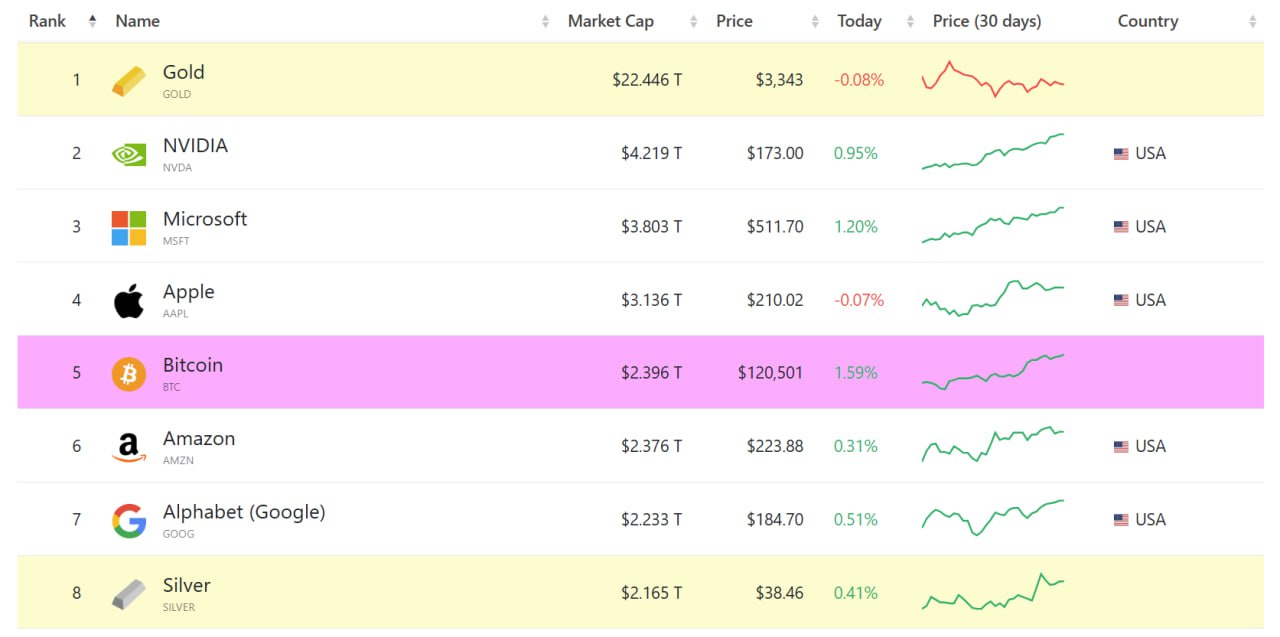The image size is (1280, 637).
Task: Click the USA flag in NVIDIA row
Action: point(1121,154)
